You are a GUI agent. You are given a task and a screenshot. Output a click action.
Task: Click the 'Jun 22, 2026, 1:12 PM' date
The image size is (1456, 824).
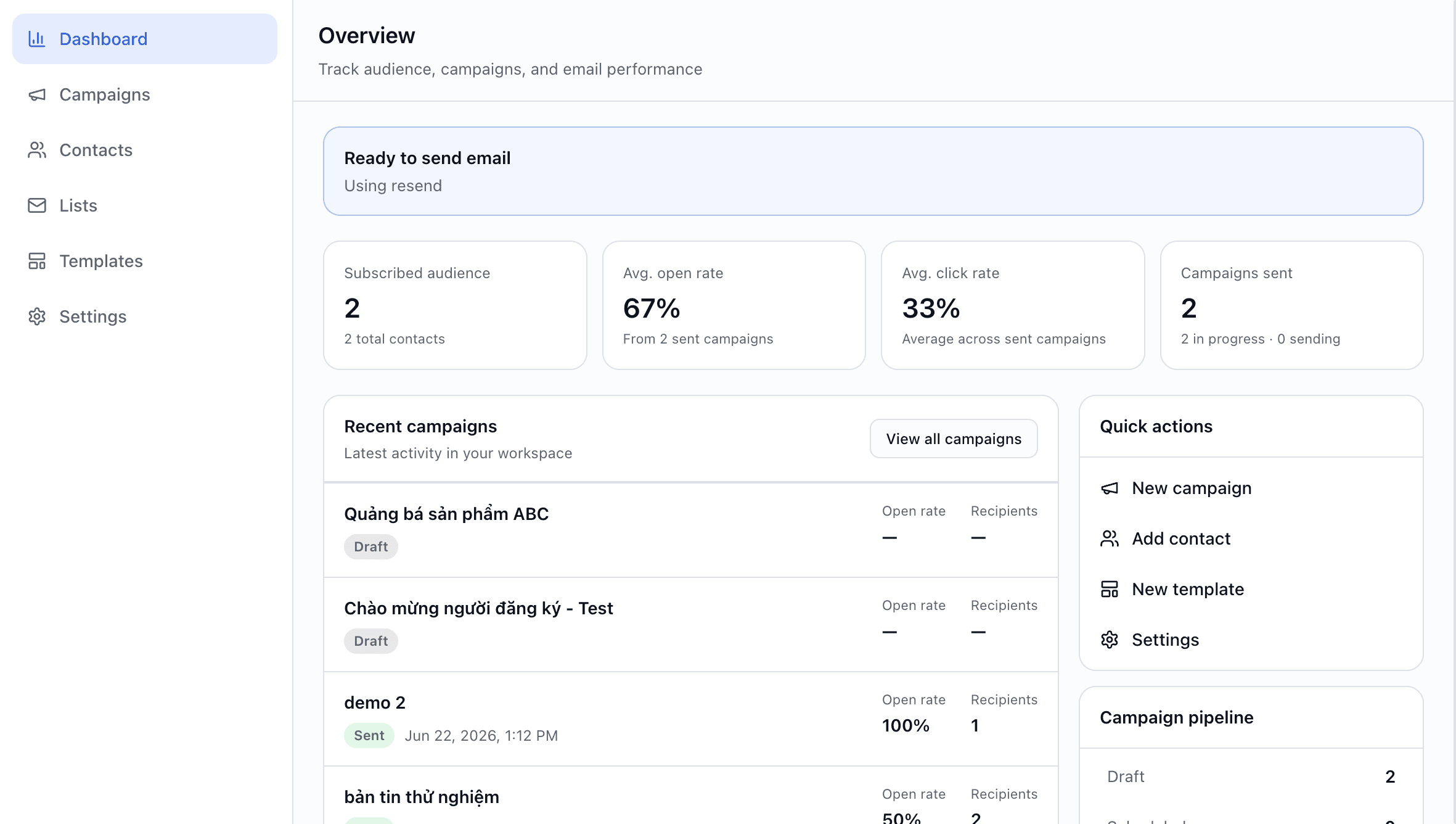click(481, 736)
